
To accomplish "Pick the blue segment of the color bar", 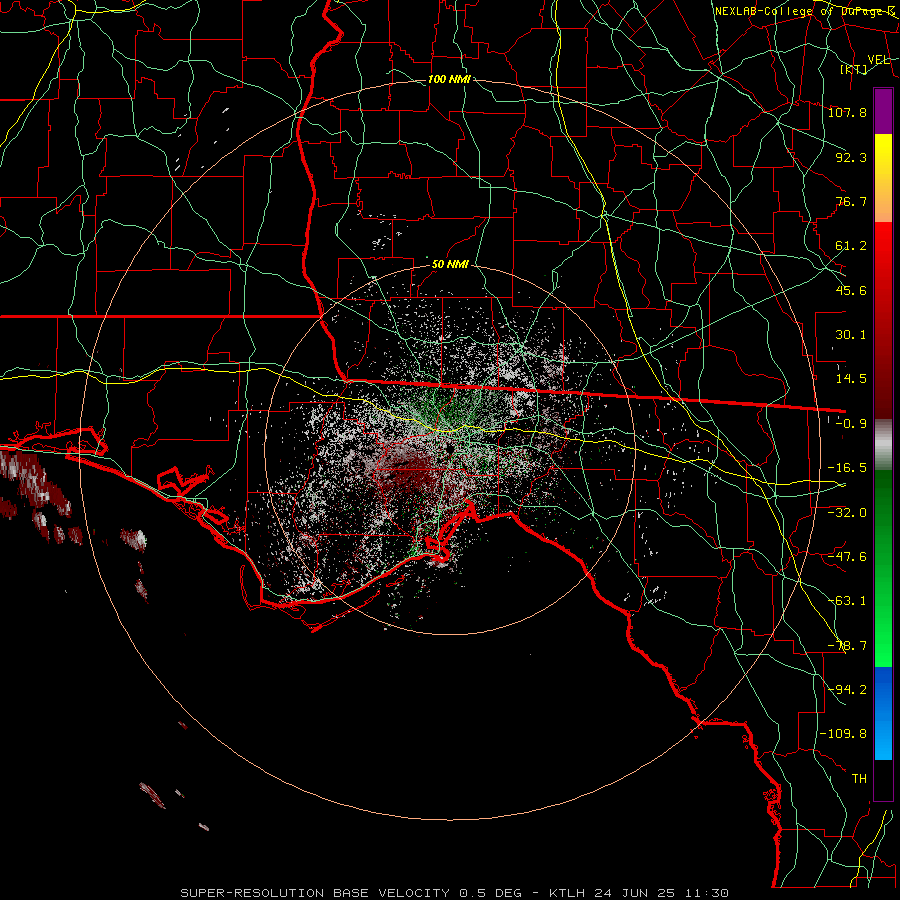I will click(883, 713).
